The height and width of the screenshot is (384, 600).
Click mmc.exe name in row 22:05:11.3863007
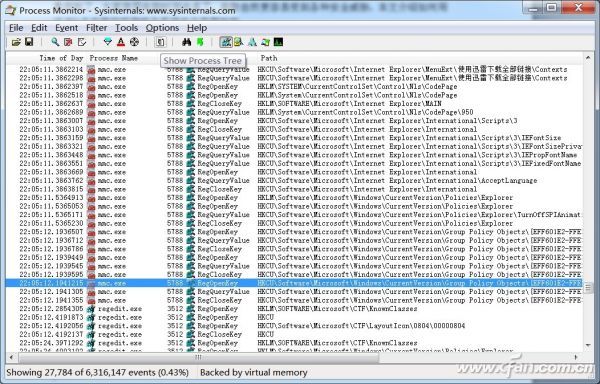[x=112, y=121]
